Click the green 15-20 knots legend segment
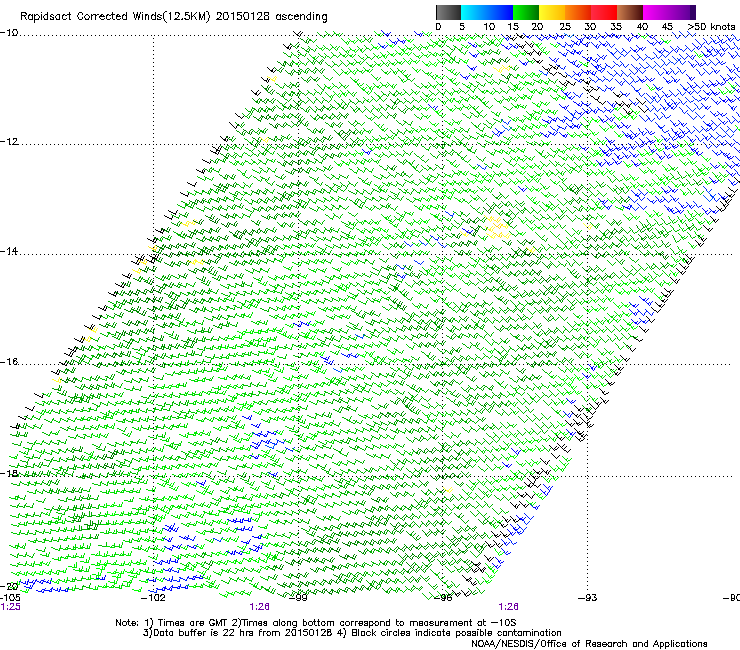Image resolution: width=740 pixels, height=650 pixels. click(x=526, y=12)
